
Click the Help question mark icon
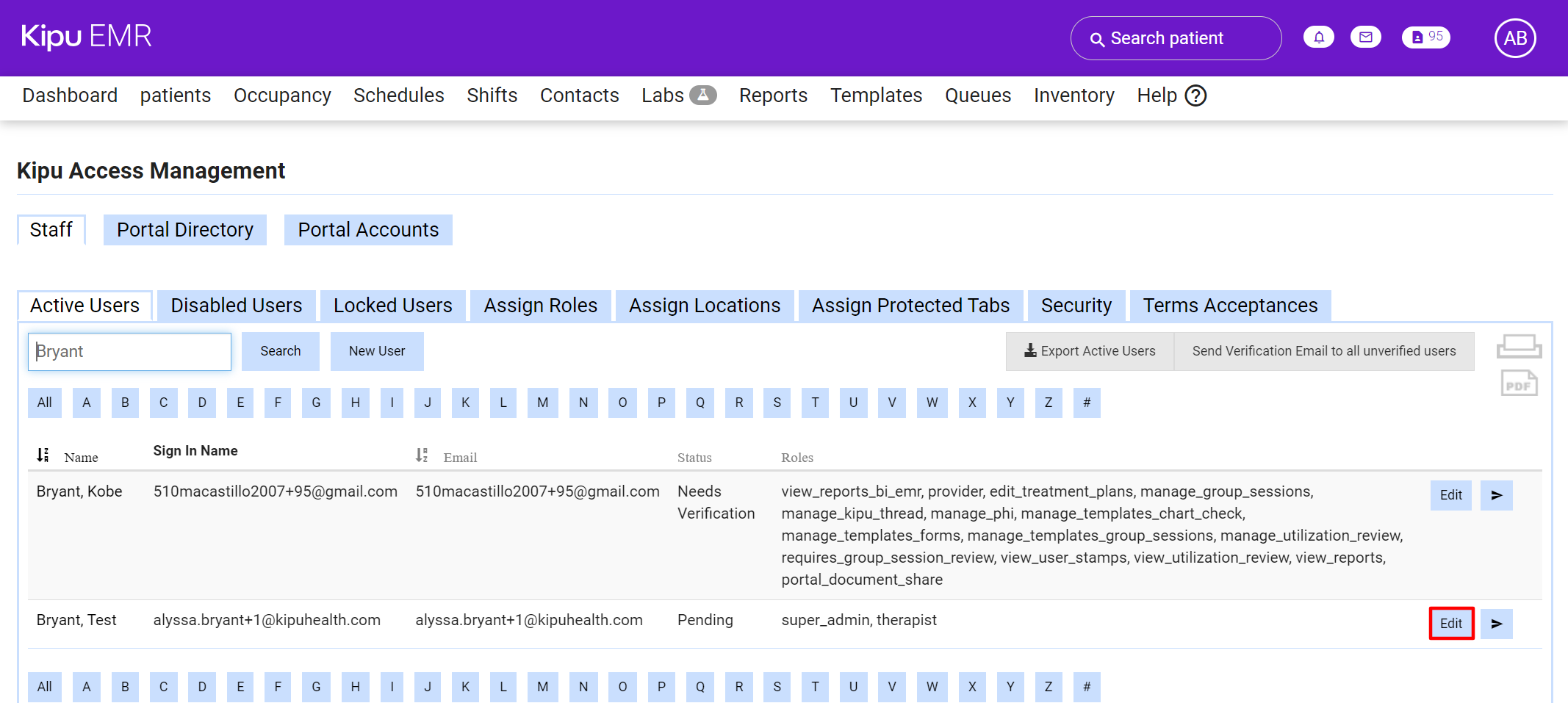(x=1195, y=95)
